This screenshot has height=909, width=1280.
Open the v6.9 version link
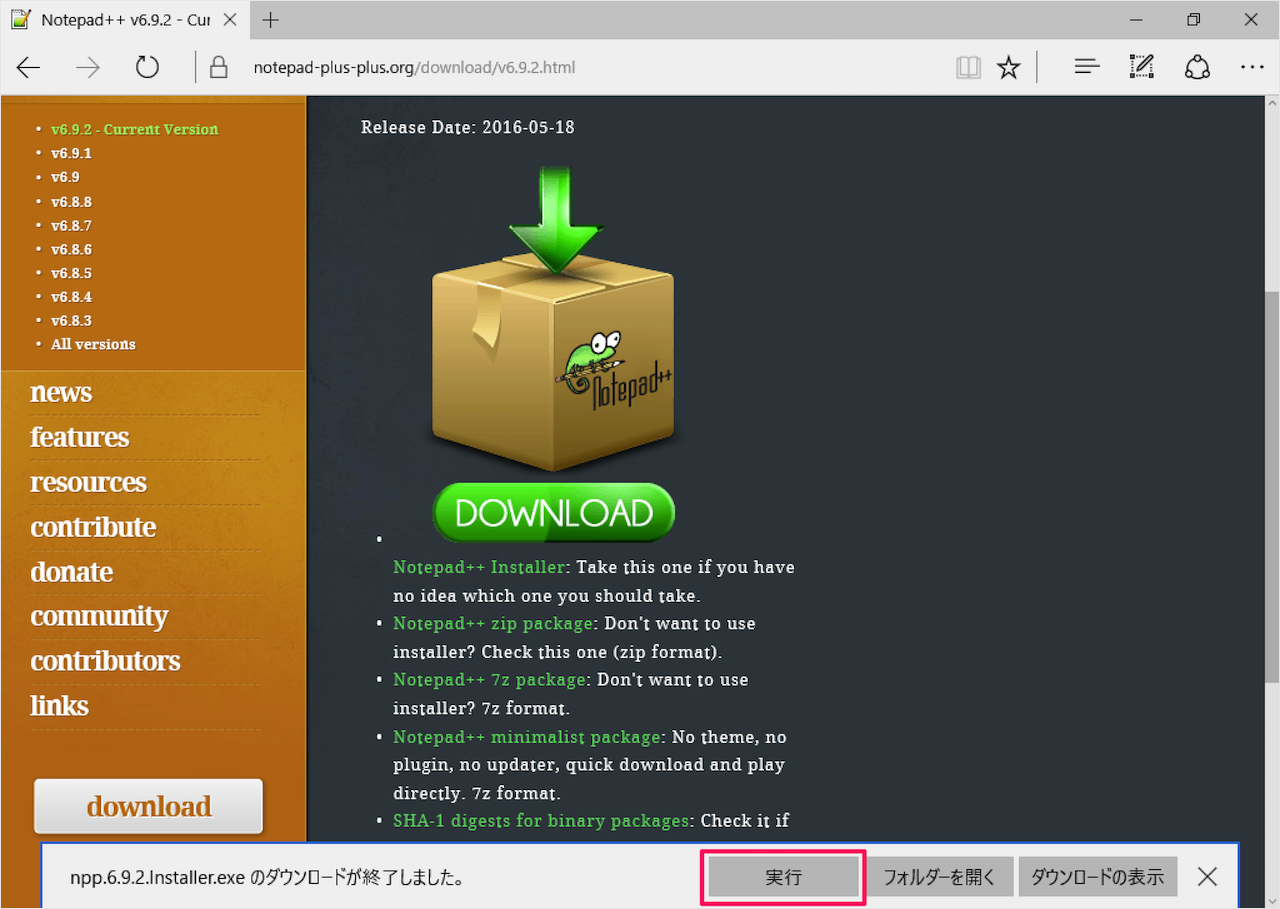tap(65, 177)
